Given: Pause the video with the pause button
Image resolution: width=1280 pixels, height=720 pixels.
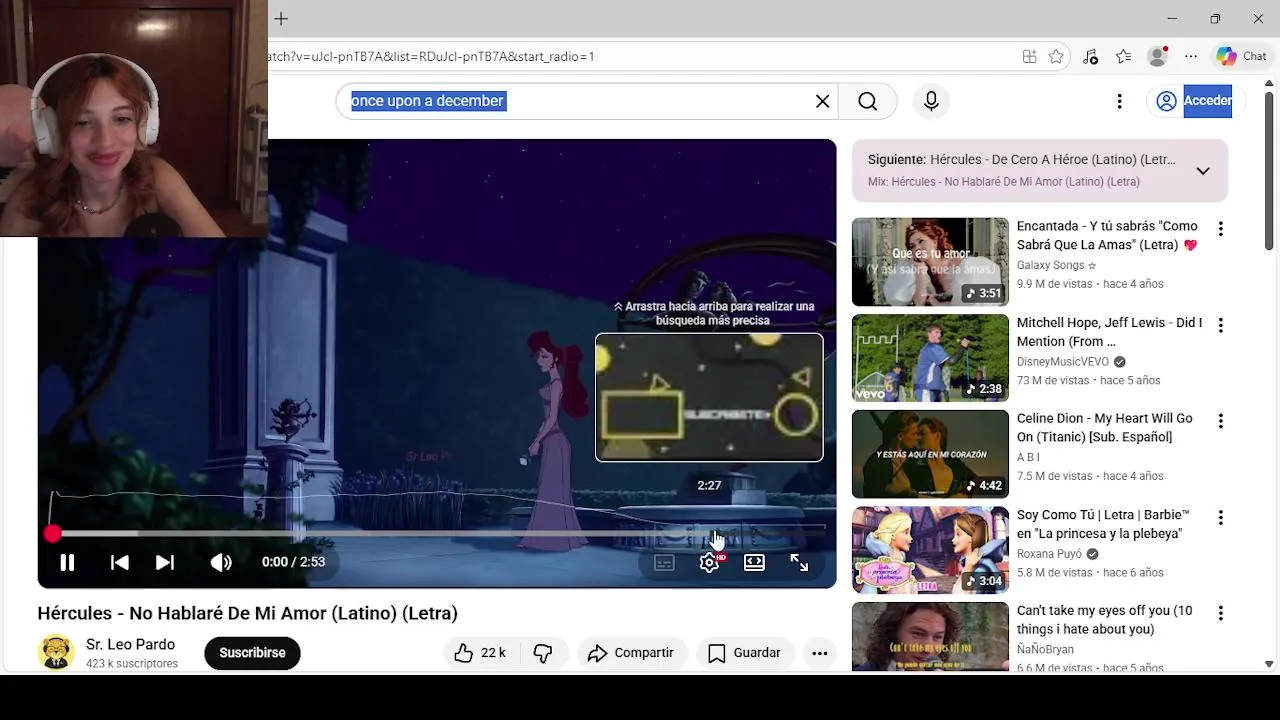Looking at the screenshot, I should pos(67,562).
